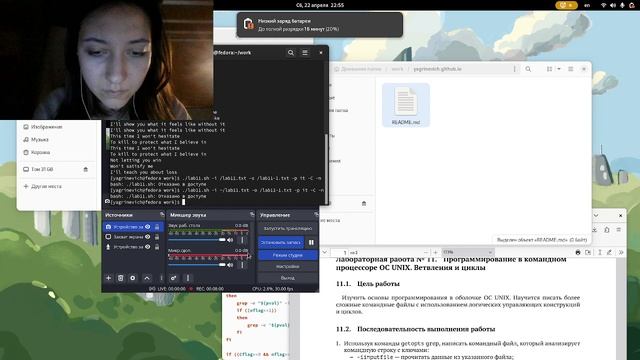Open source properties gear in OBS Sources panel

click(133, 278)
